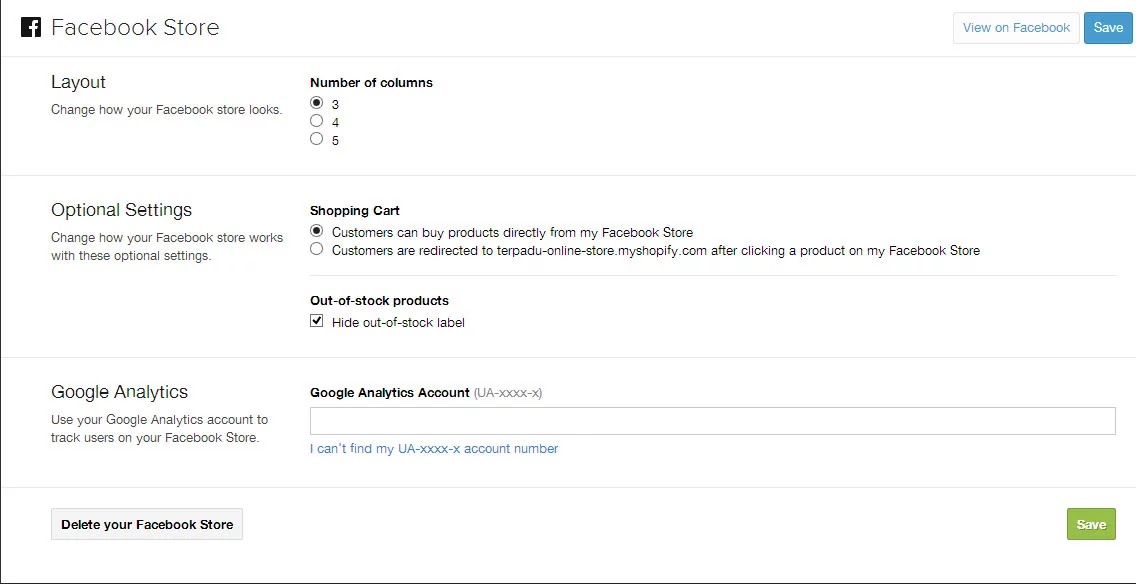Click the Number of columns label
1136x584 pixels.
pos(371,83)
